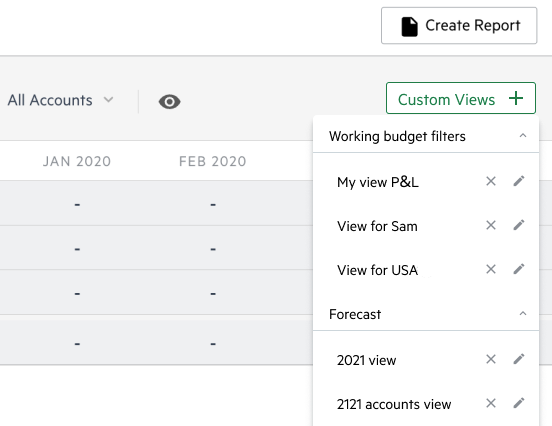Edit the My view P&L view
The width and height of the screenshot is (552, 426).
(x=519, y=181)
